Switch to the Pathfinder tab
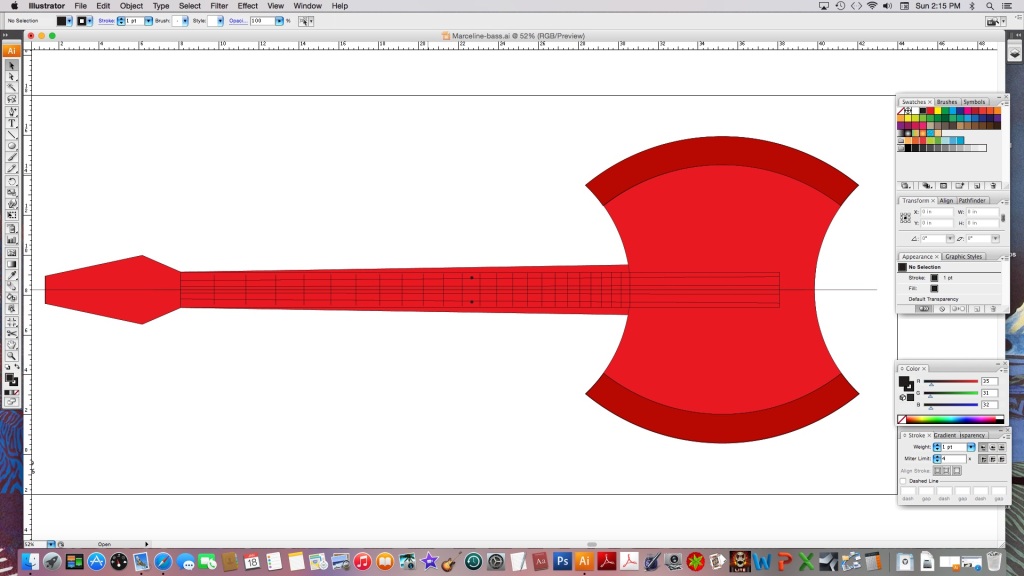 coord(972,200)
